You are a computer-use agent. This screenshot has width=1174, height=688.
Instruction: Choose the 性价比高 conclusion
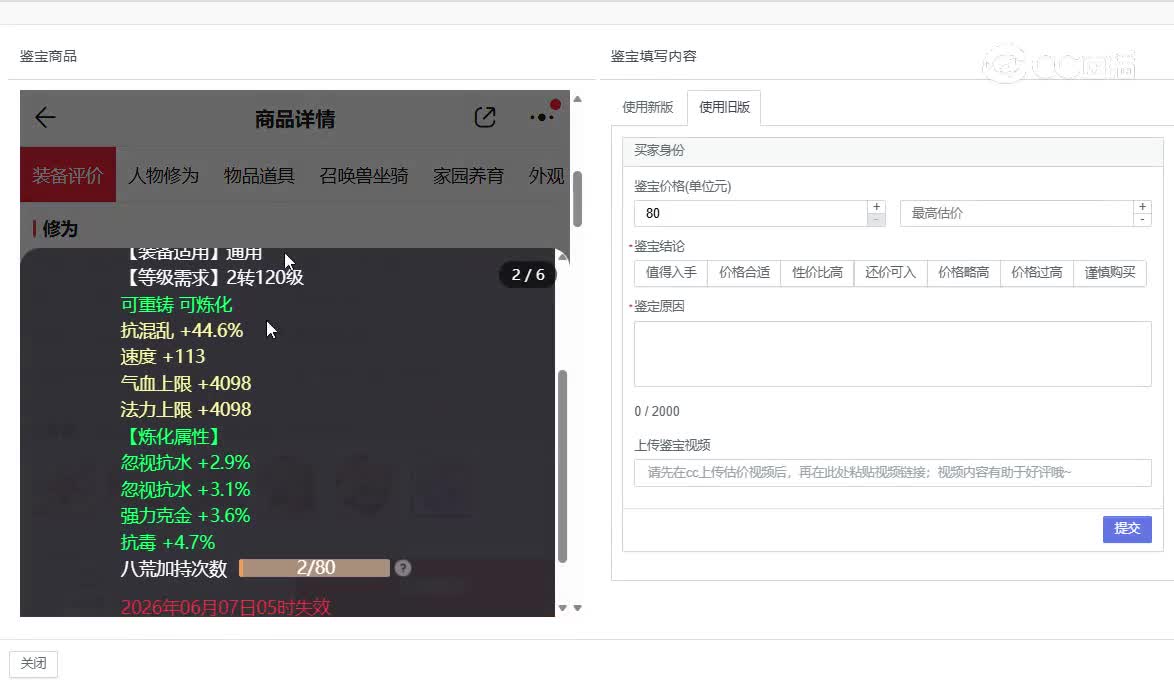pos(818,273)
